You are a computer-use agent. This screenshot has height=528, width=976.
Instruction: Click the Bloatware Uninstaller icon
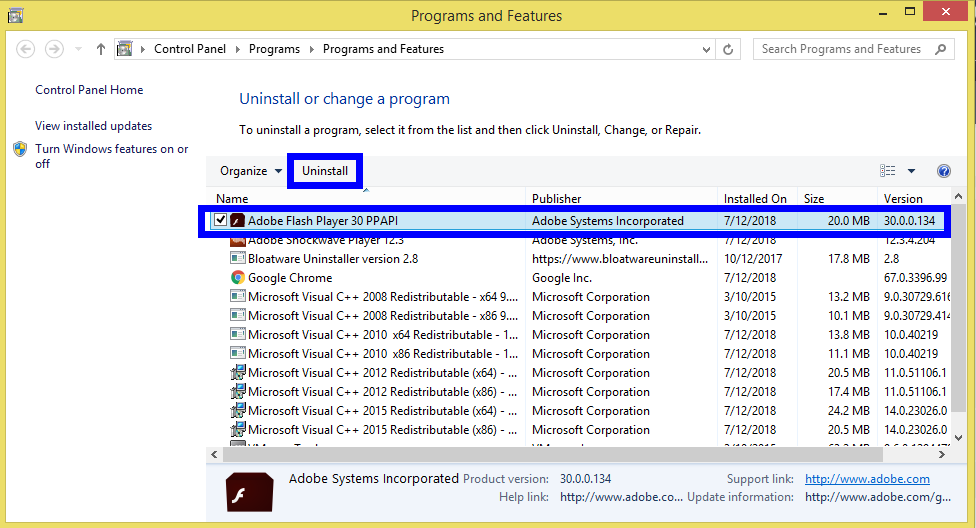click(x=237, y=258)
